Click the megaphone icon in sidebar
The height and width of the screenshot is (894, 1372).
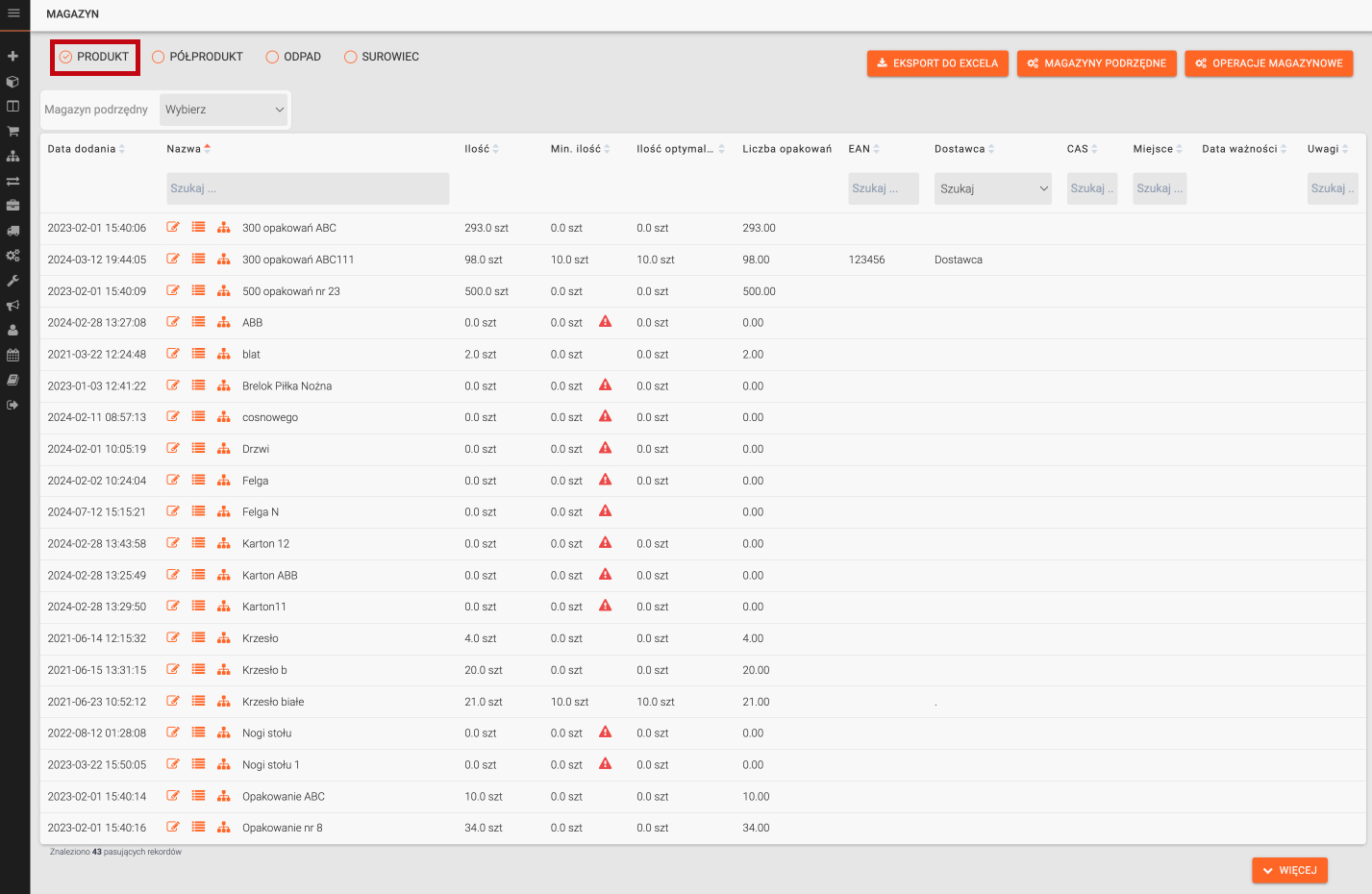pyautogui.click(x=13, y=306)
